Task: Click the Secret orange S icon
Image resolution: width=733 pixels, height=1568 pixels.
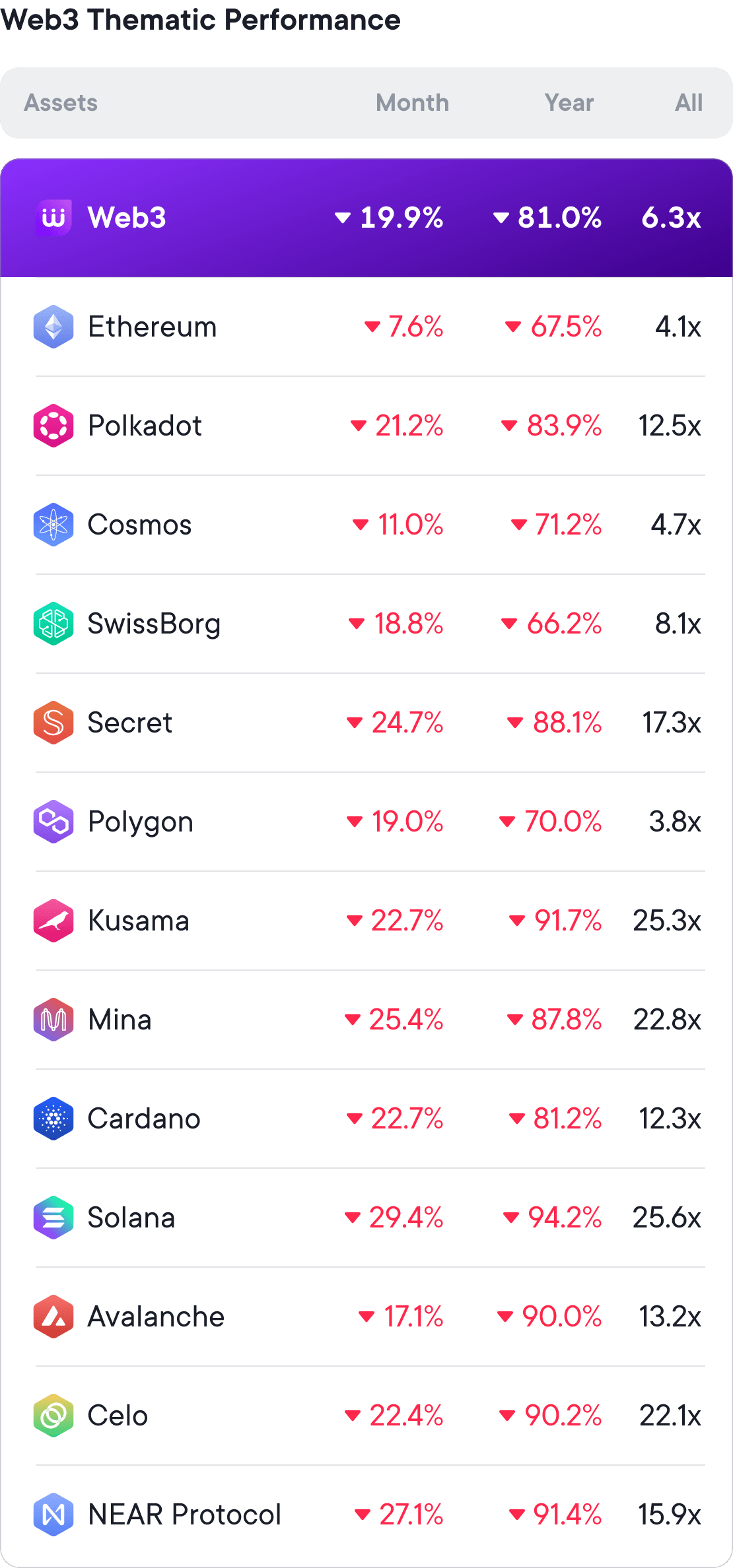Action: coord(53,723)
